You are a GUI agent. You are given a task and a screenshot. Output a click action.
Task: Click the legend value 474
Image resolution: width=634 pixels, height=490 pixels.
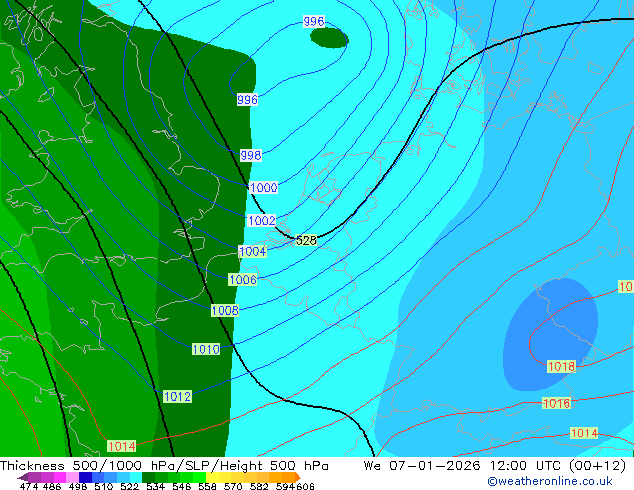[x=29, y=486]
